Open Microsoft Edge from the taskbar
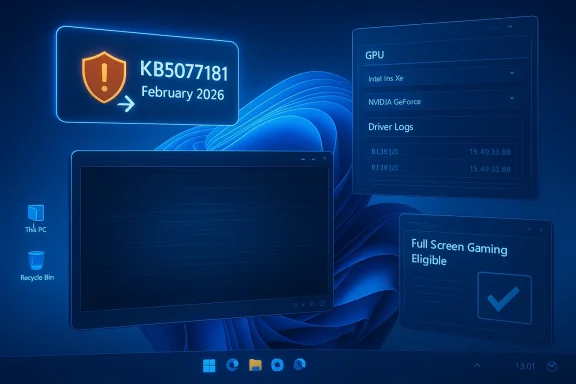This screenshot has height=384, width=576. click(232, 365)
